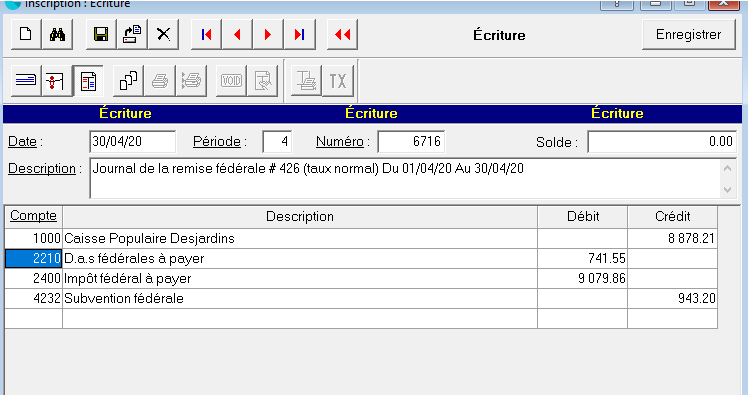Click the grayed document reverse icon
The height and width of the screenshot is (395, 748).
(x=263, y=81)
